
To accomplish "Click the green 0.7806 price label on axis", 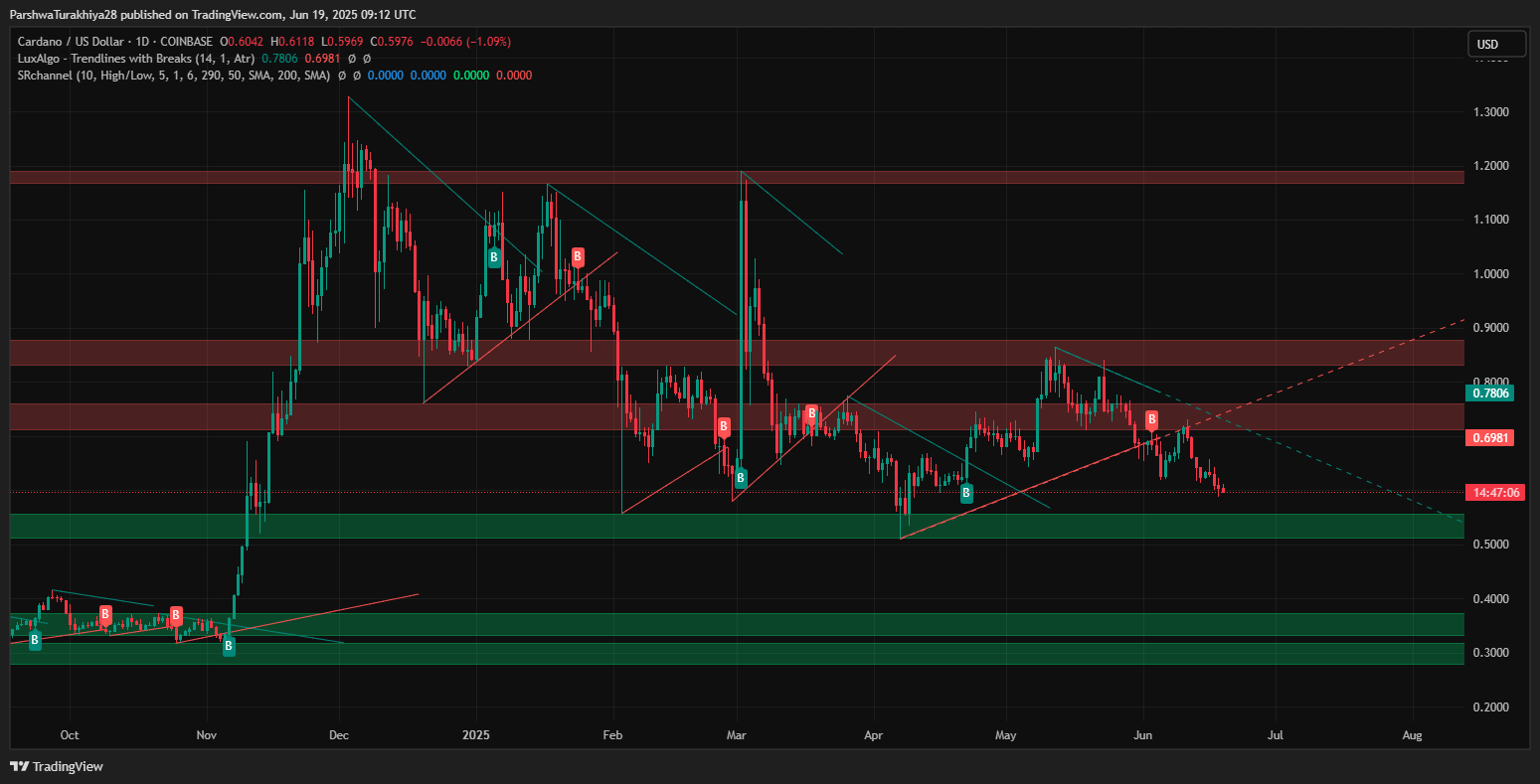I will click(x=1490, y=393).
